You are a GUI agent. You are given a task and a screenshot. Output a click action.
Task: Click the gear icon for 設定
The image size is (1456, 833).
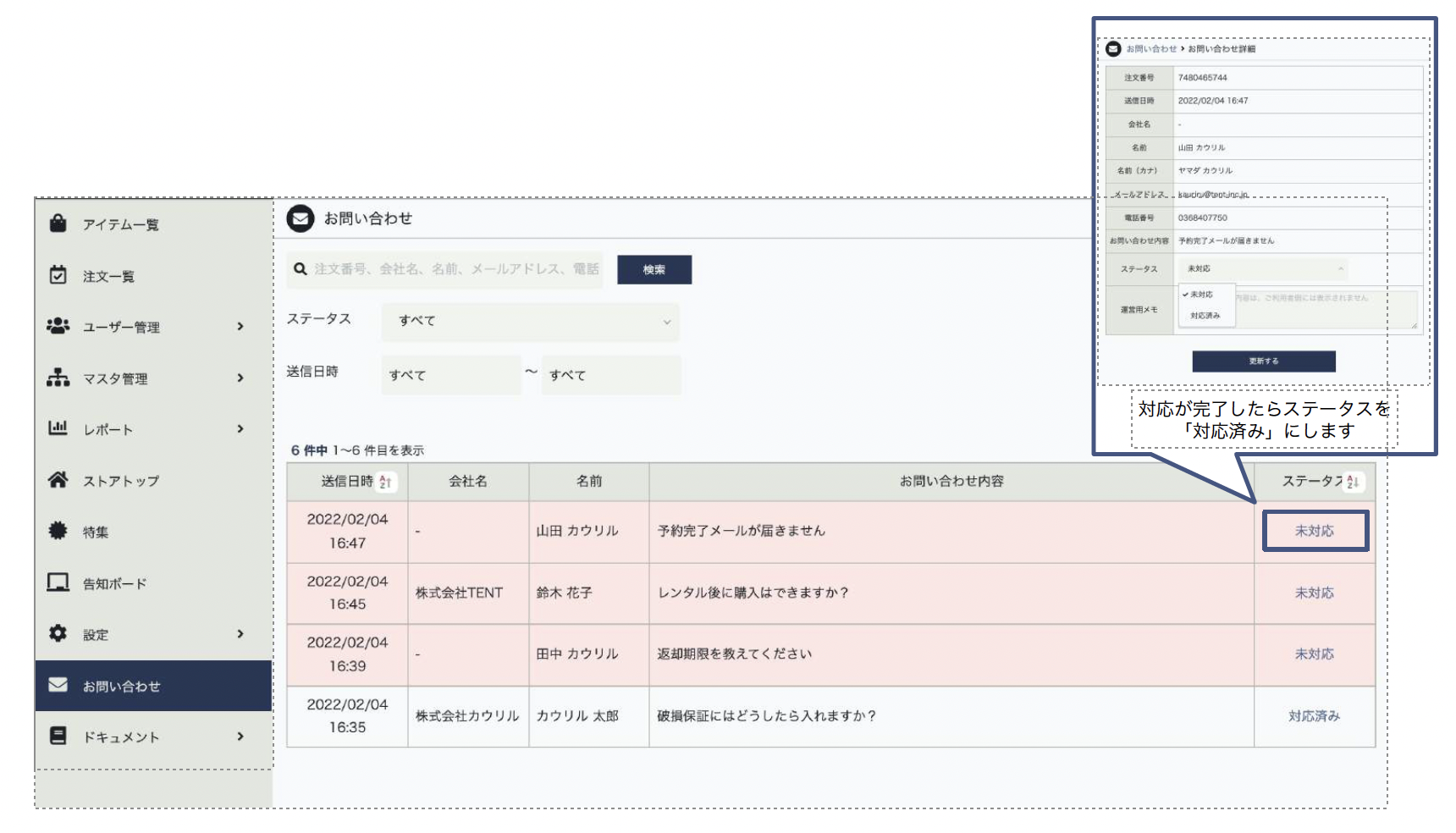pos(58,633)
